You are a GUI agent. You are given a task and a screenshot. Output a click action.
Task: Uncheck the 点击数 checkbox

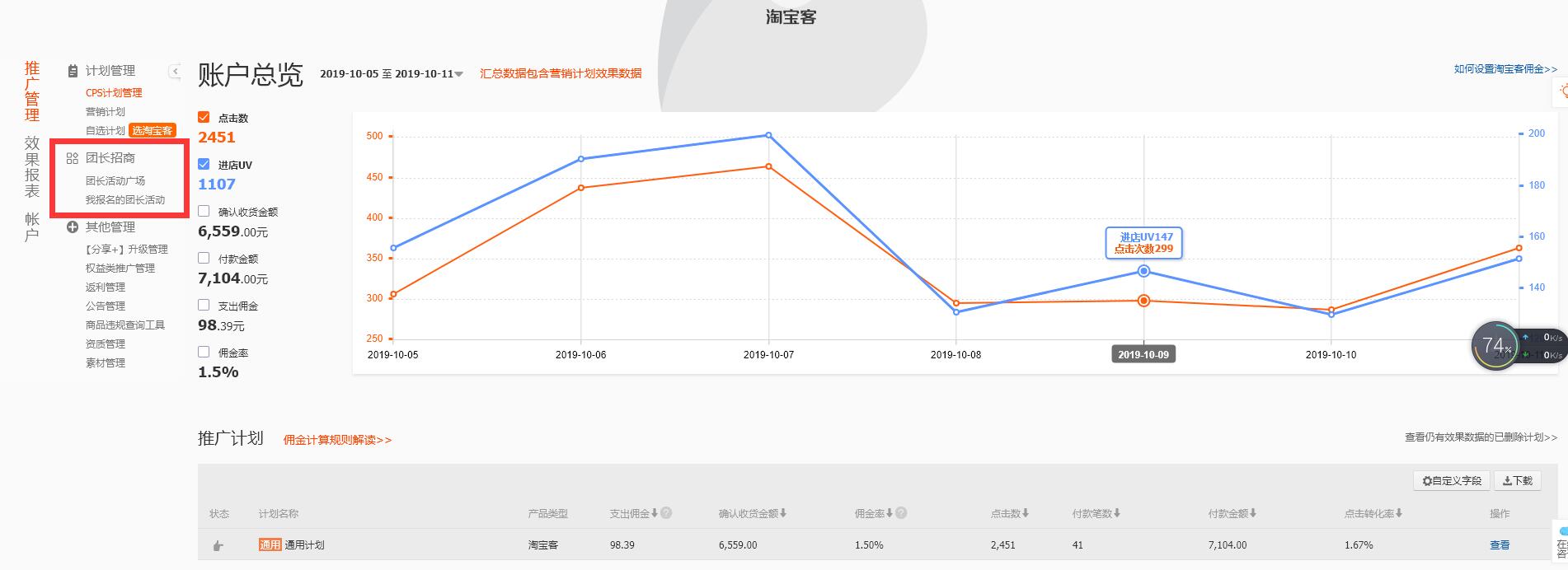204,117
